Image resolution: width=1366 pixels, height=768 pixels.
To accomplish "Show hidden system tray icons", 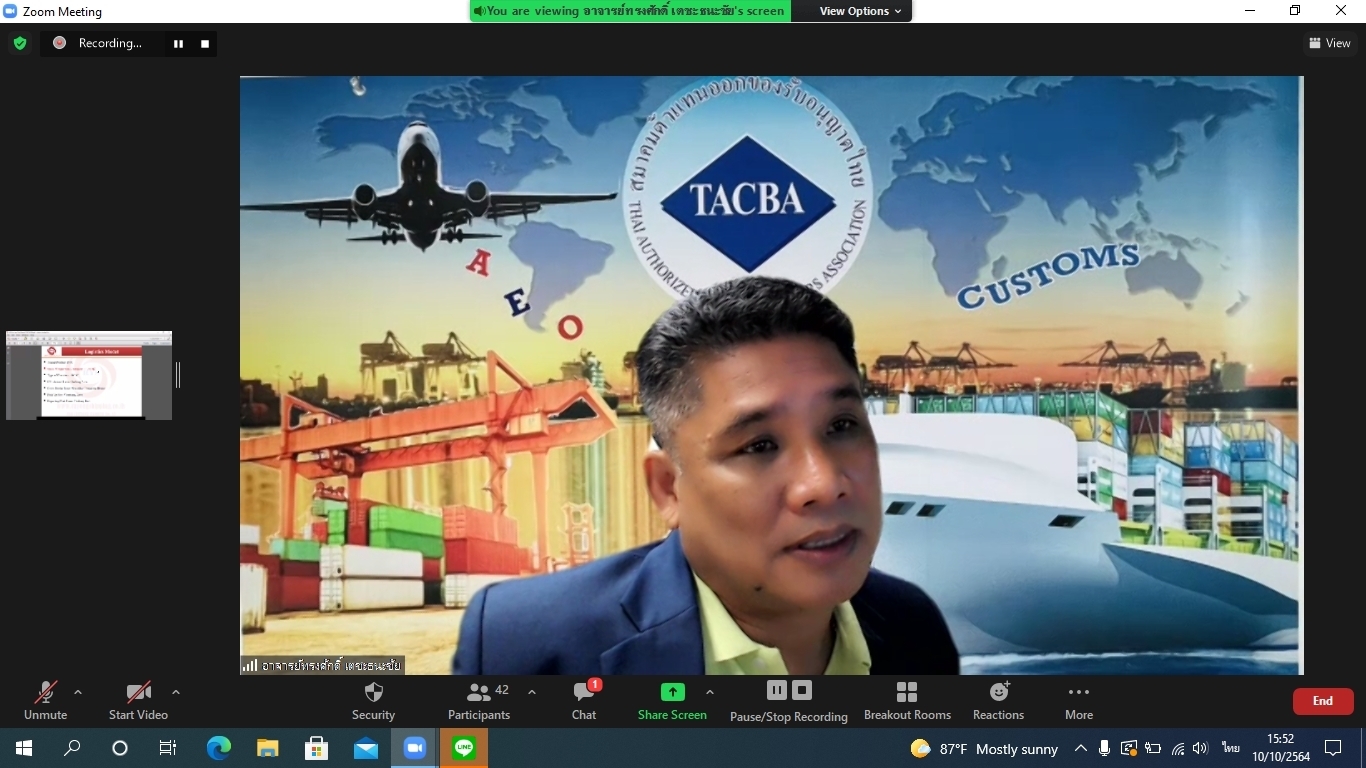I will click(x=1081, y=748).
